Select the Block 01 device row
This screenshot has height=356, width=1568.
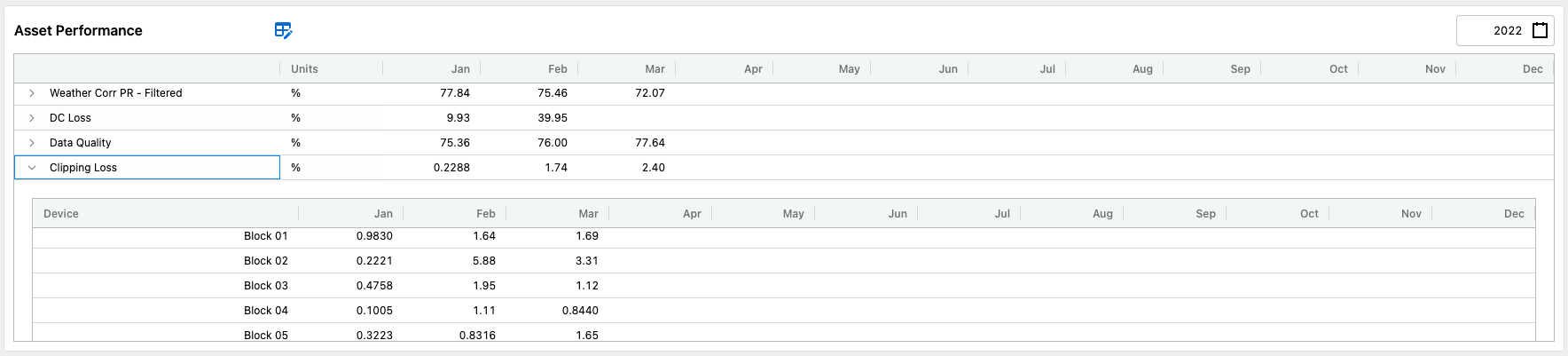[x=265, y=236]
